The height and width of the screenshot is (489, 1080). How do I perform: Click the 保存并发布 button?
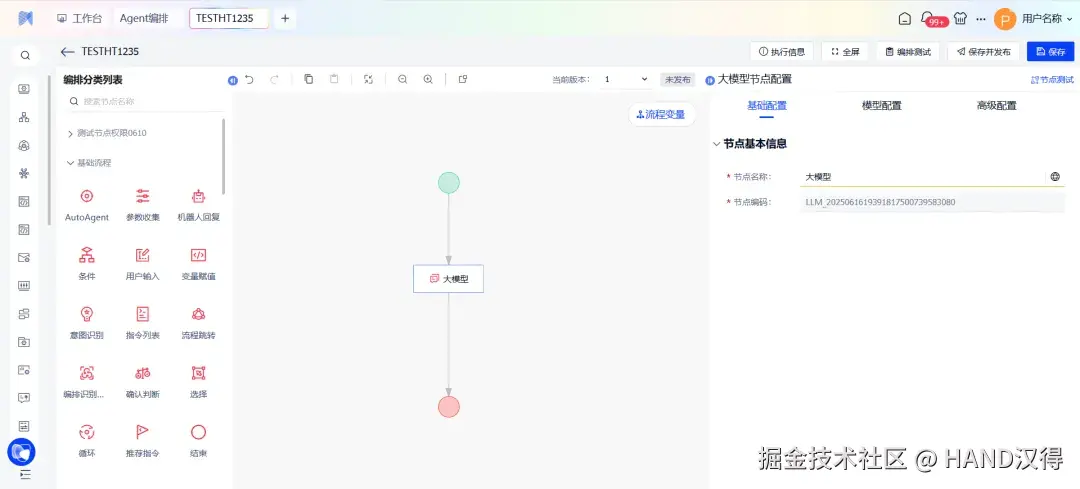click(984, 52)
